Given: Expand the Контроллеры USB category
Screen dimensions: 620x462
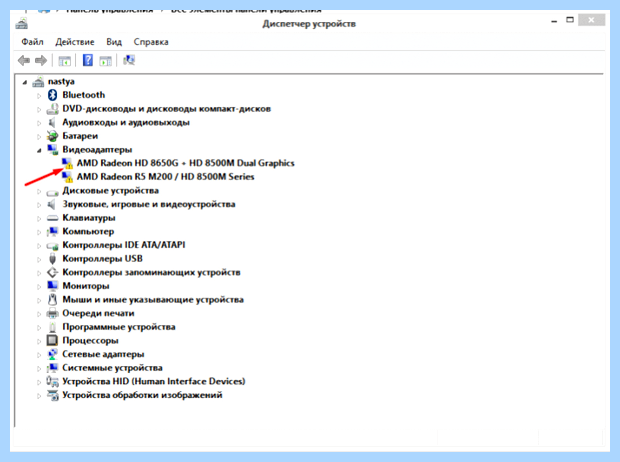Looking at the screenshot, I should [39, 259].
